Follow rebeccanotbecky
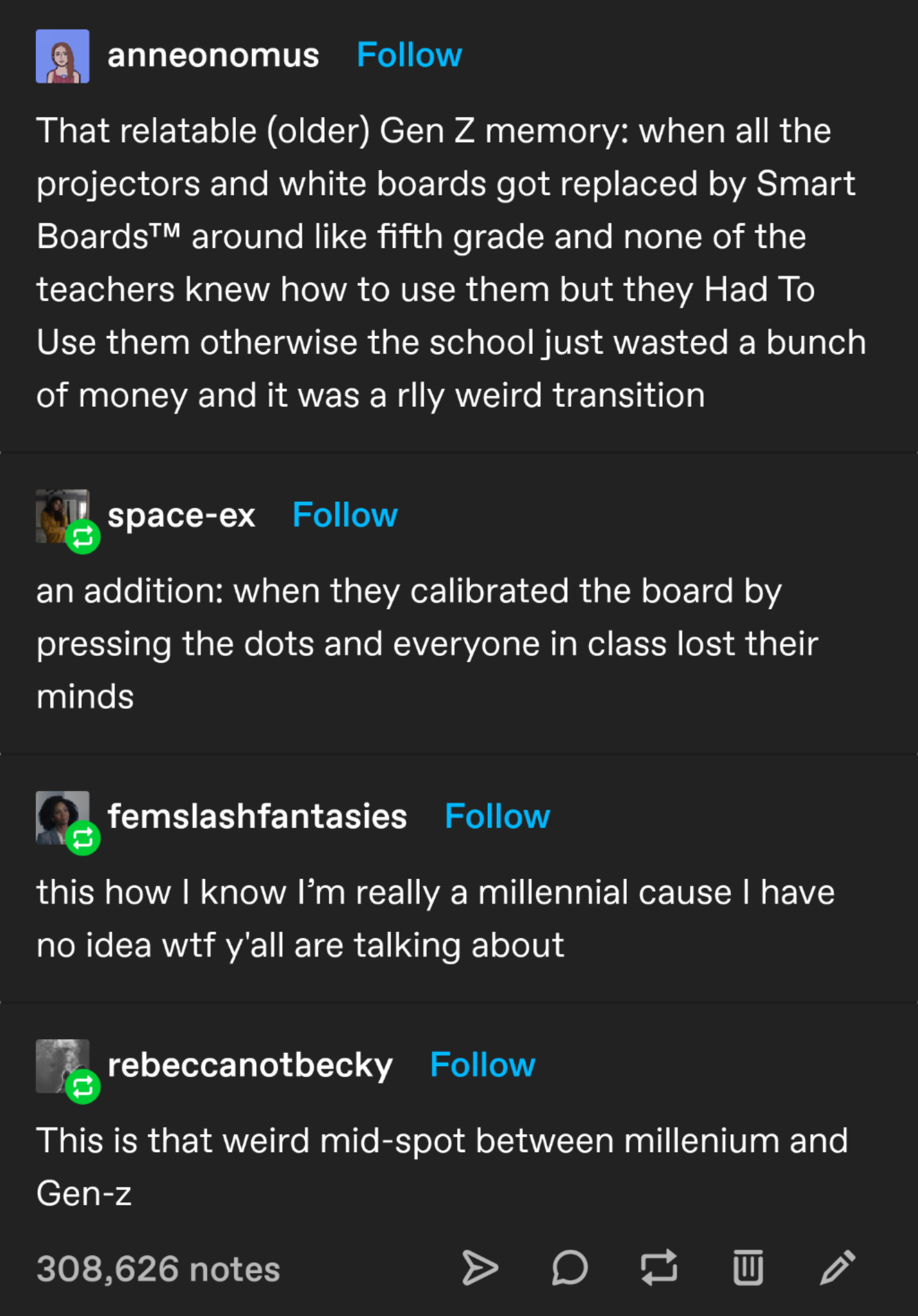The width and height of the screenshot is (918, 1316). (x=482, y=1065)
